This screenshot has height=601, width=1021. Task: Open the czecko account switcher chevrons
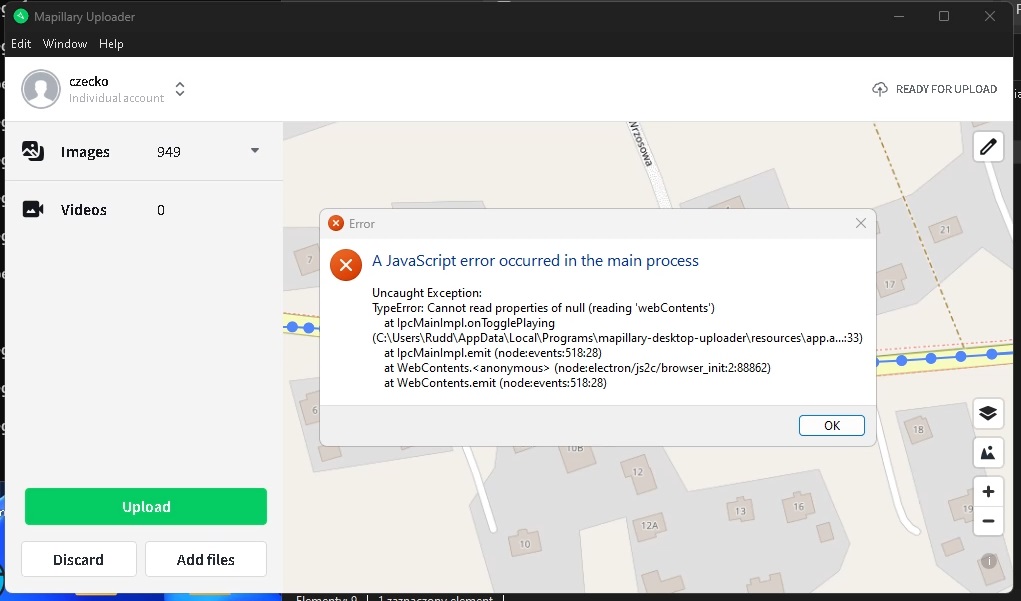click(x=180, y=89)
